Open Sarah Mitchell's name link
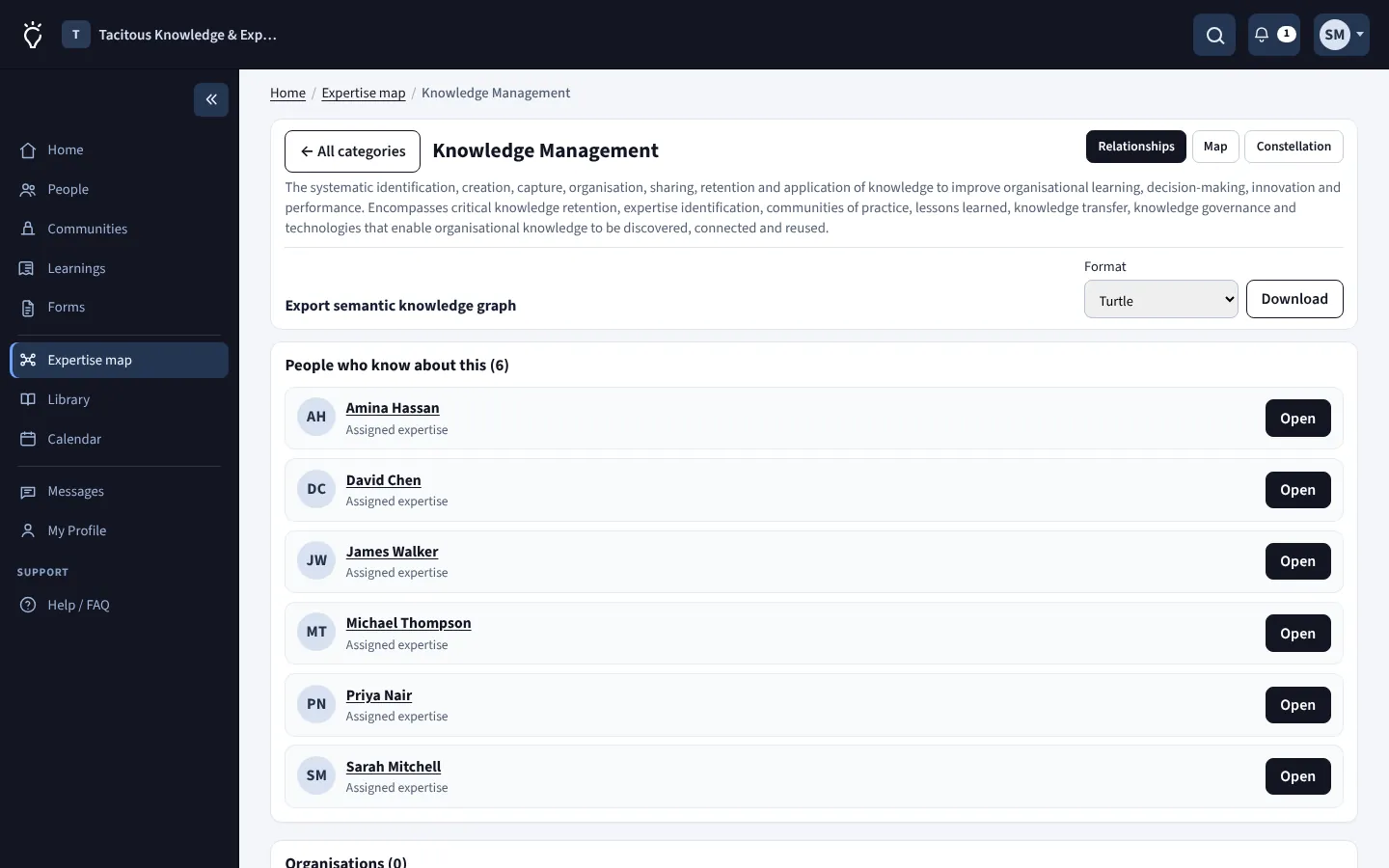The height and width of the screenshot is (868, 1389). tap(394, 767)
